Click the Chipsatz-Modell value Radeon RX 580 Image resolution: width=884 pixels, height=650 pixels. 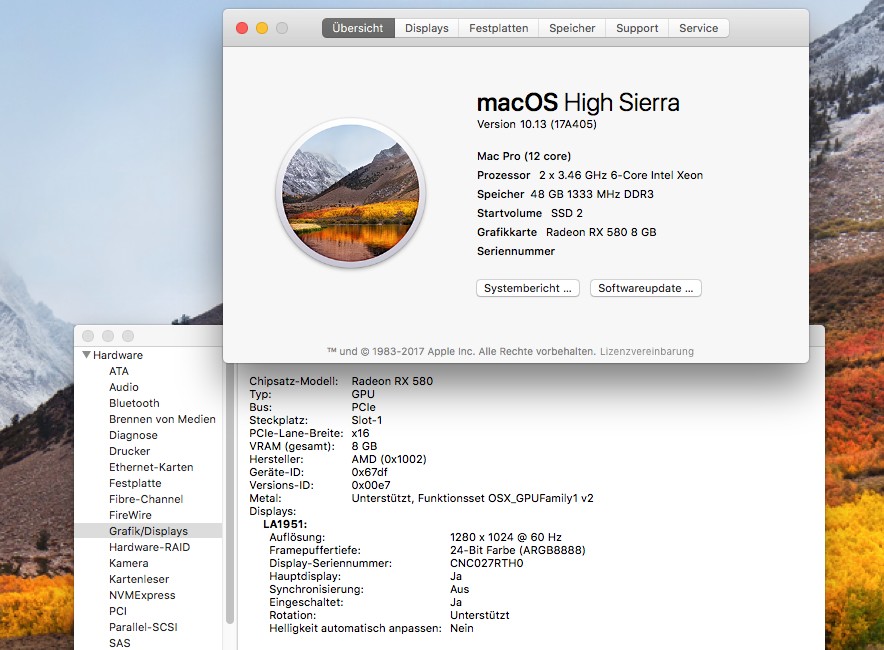tap(392, 381)
